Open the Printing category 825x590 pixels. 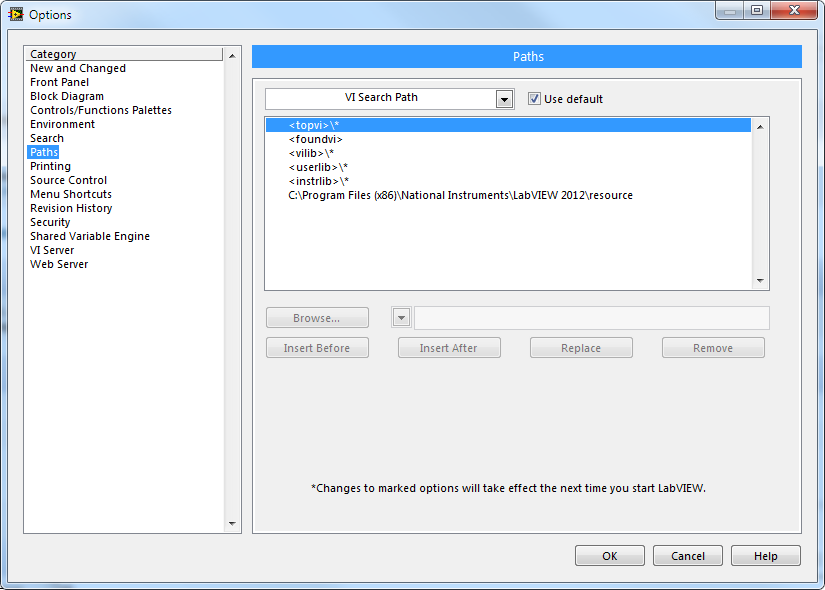tap(51, 166)
